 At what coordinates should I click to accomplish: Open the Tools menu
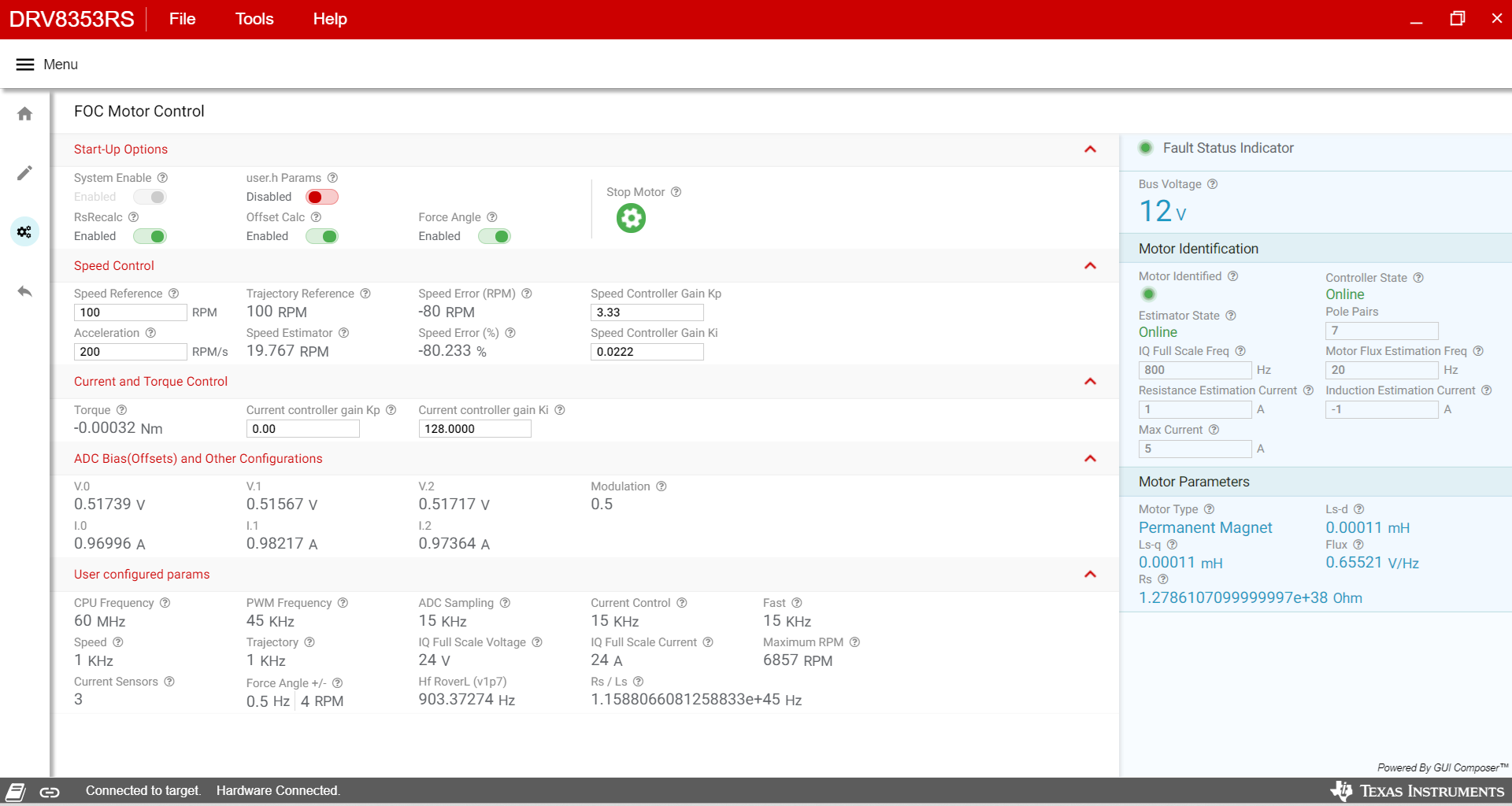(x=254, y=19)
